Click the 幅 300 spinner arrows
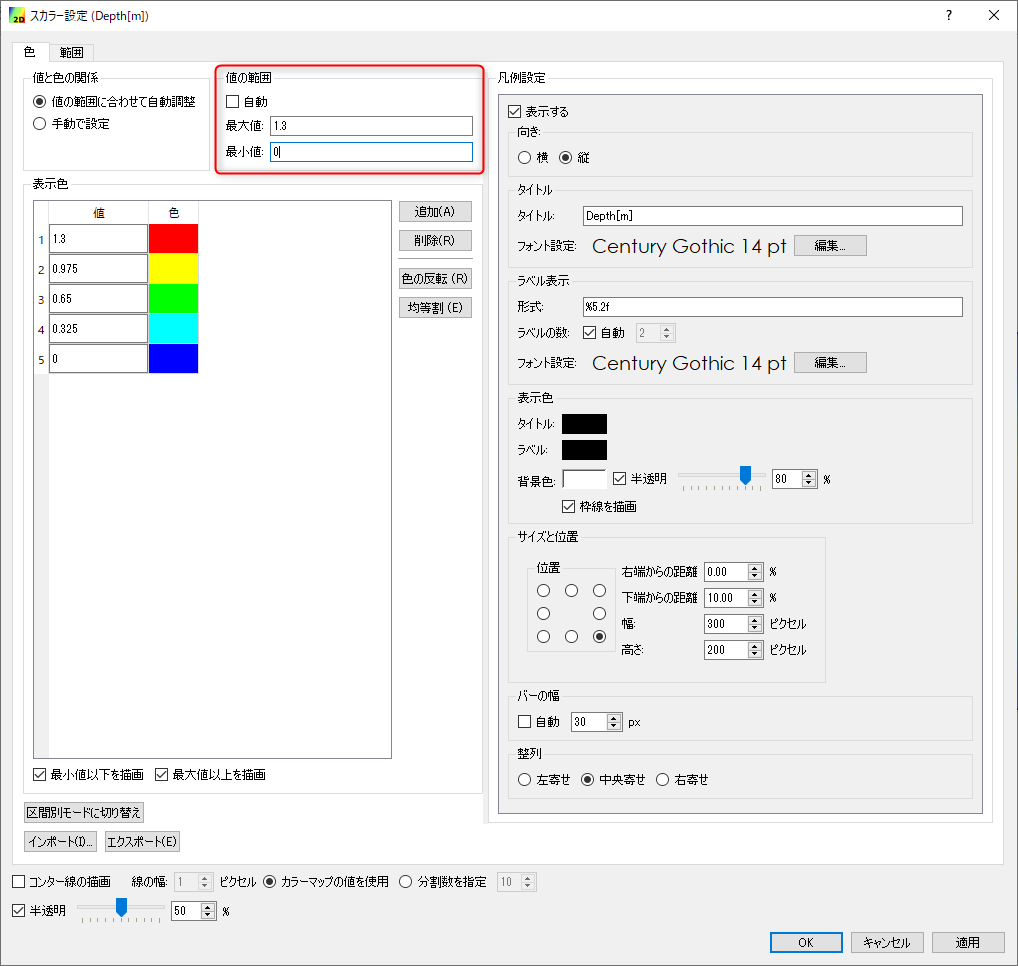 (754, 624)
